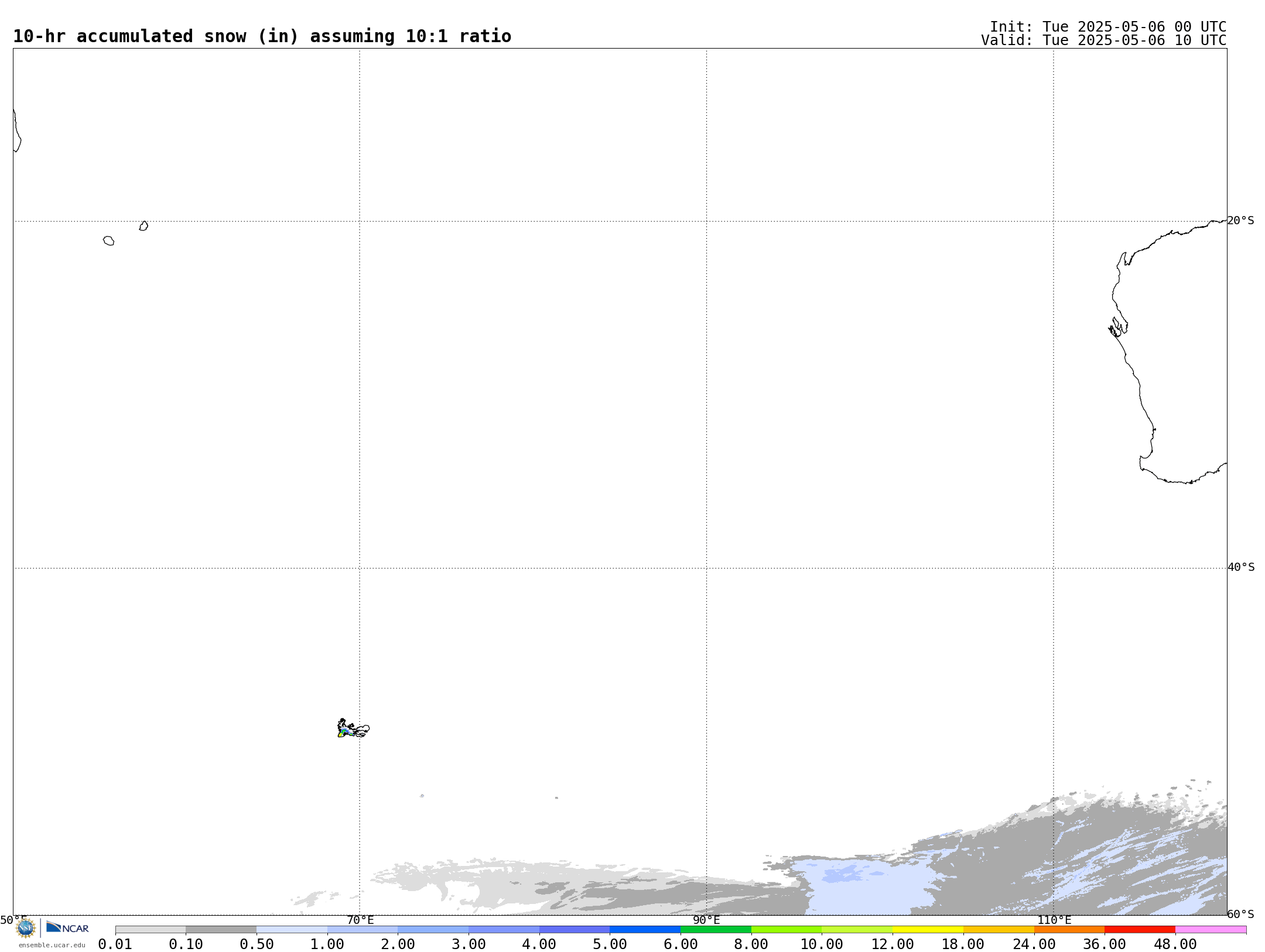This screenshot has width=1265, height=952.
Task: Select the dark gray 0.10 colorbar swatch
Action: point(221,930)
